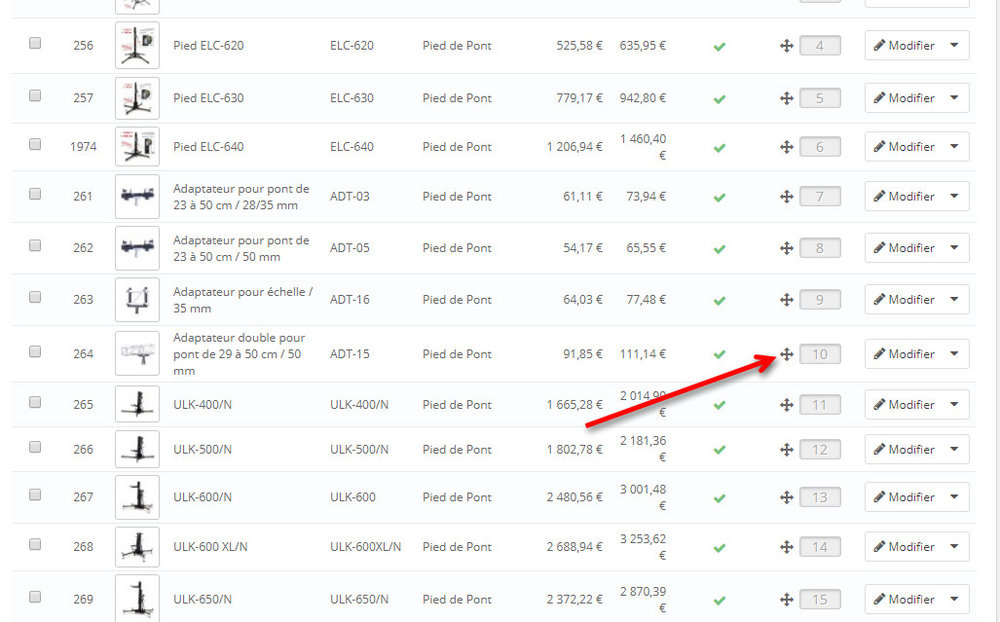
Task: Edit ULK-600 with Modifier button
Action: 904,497
